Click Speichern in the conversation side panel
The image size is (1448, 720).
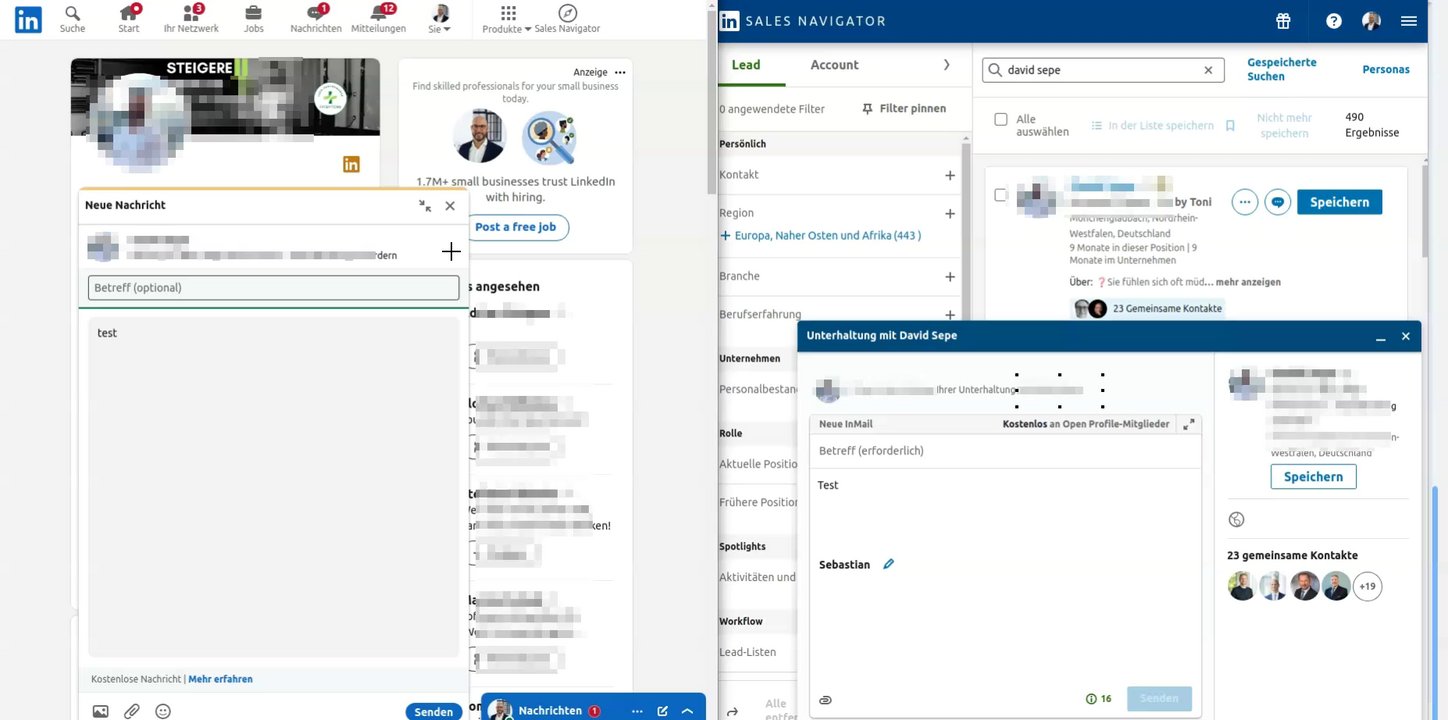[1313, 477]
